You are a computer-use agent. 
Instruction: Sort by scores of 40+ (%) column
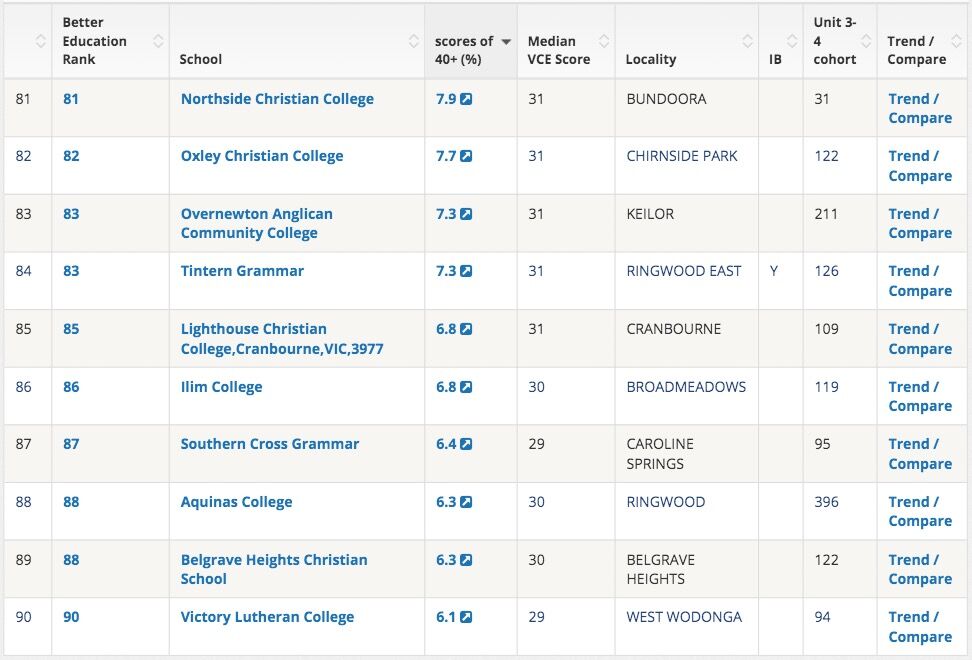point(471,41)
